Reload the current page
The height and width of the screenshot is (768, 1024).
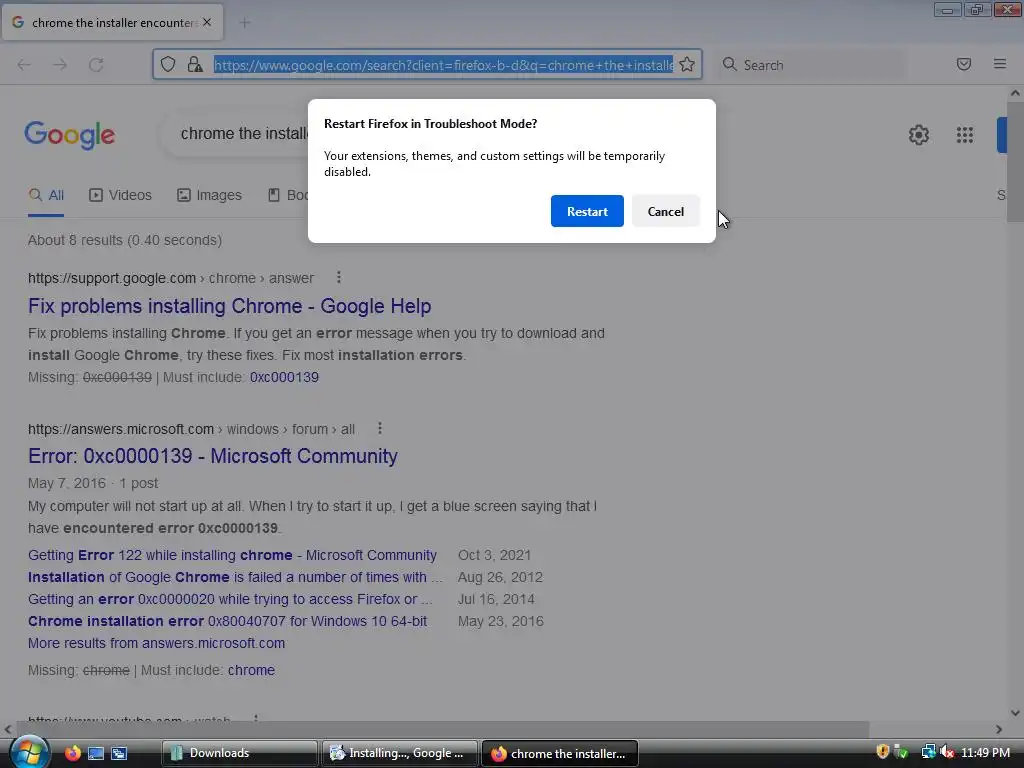96,65
